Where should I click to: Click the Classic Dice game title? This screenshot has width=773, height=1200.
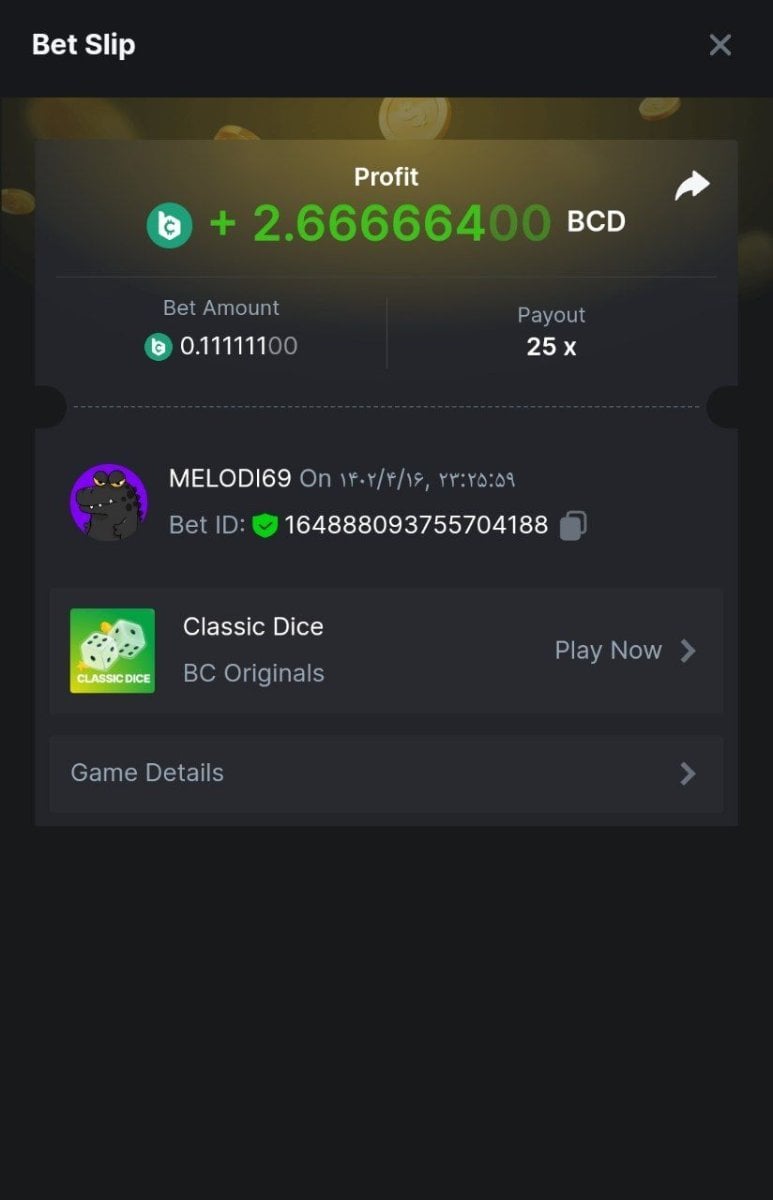click(253, 627)
